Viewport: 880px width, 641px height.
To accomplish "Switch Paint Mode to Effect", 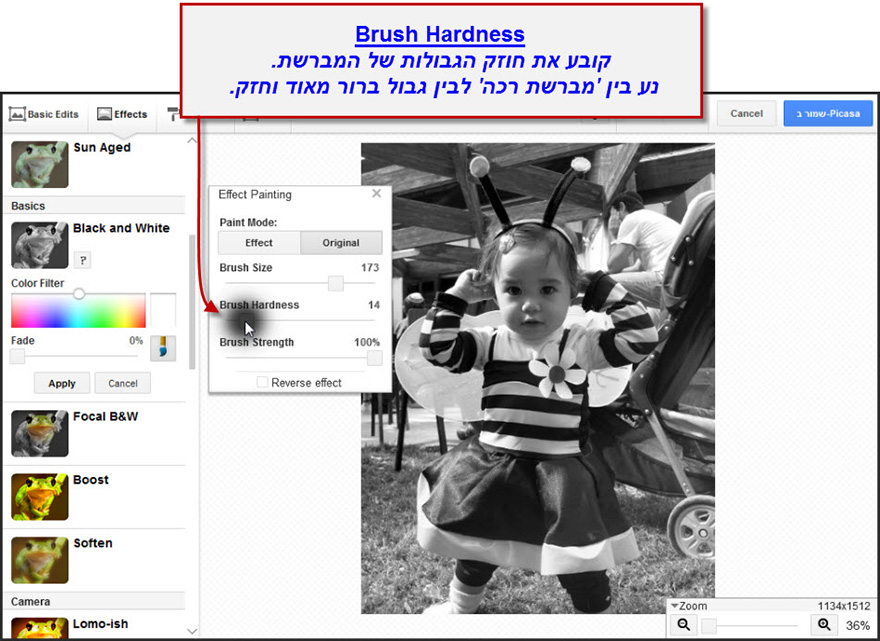I will [259, 243].
